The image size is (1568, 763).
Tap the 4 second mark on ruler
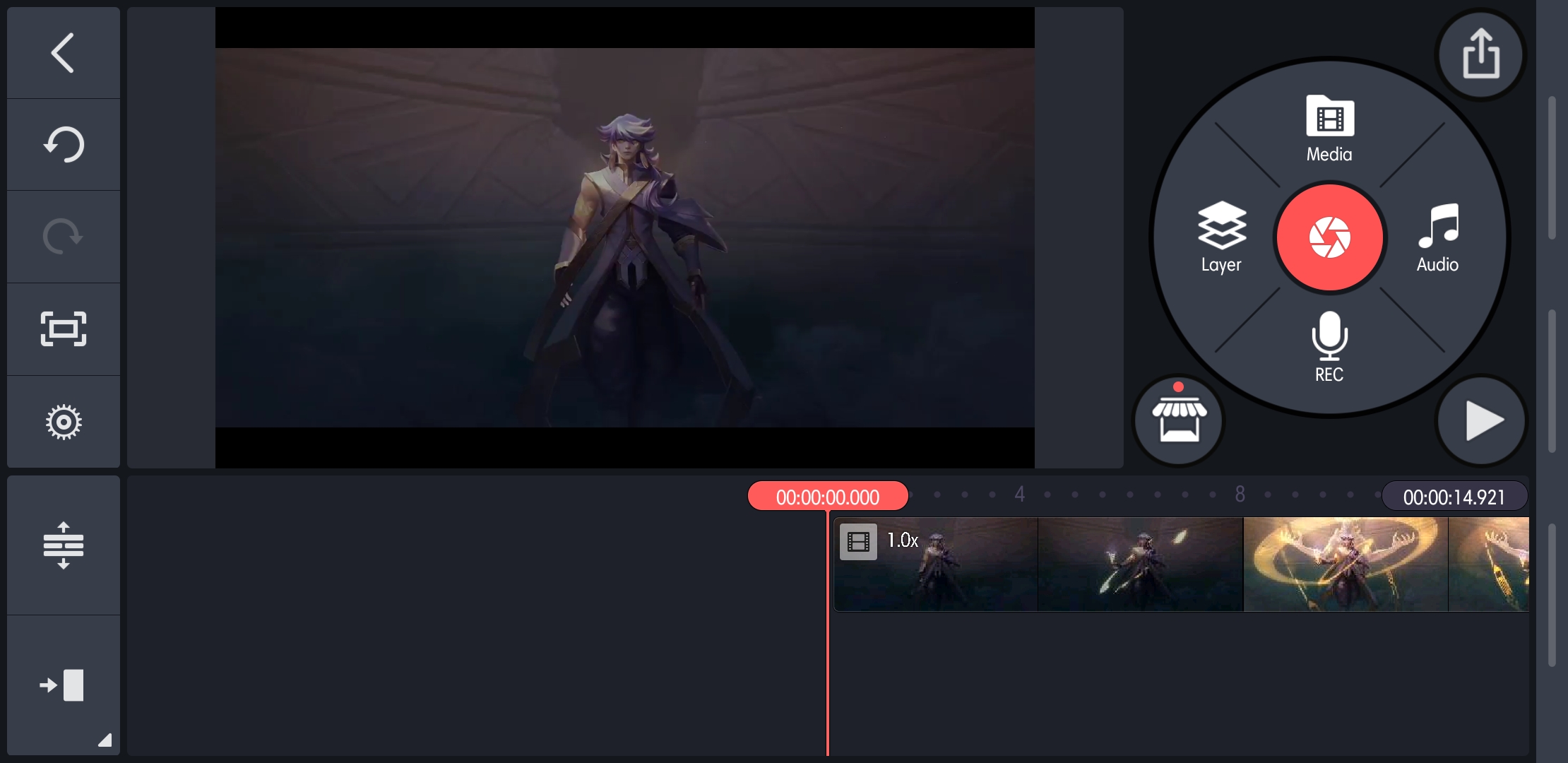(x=1019, y=494)
